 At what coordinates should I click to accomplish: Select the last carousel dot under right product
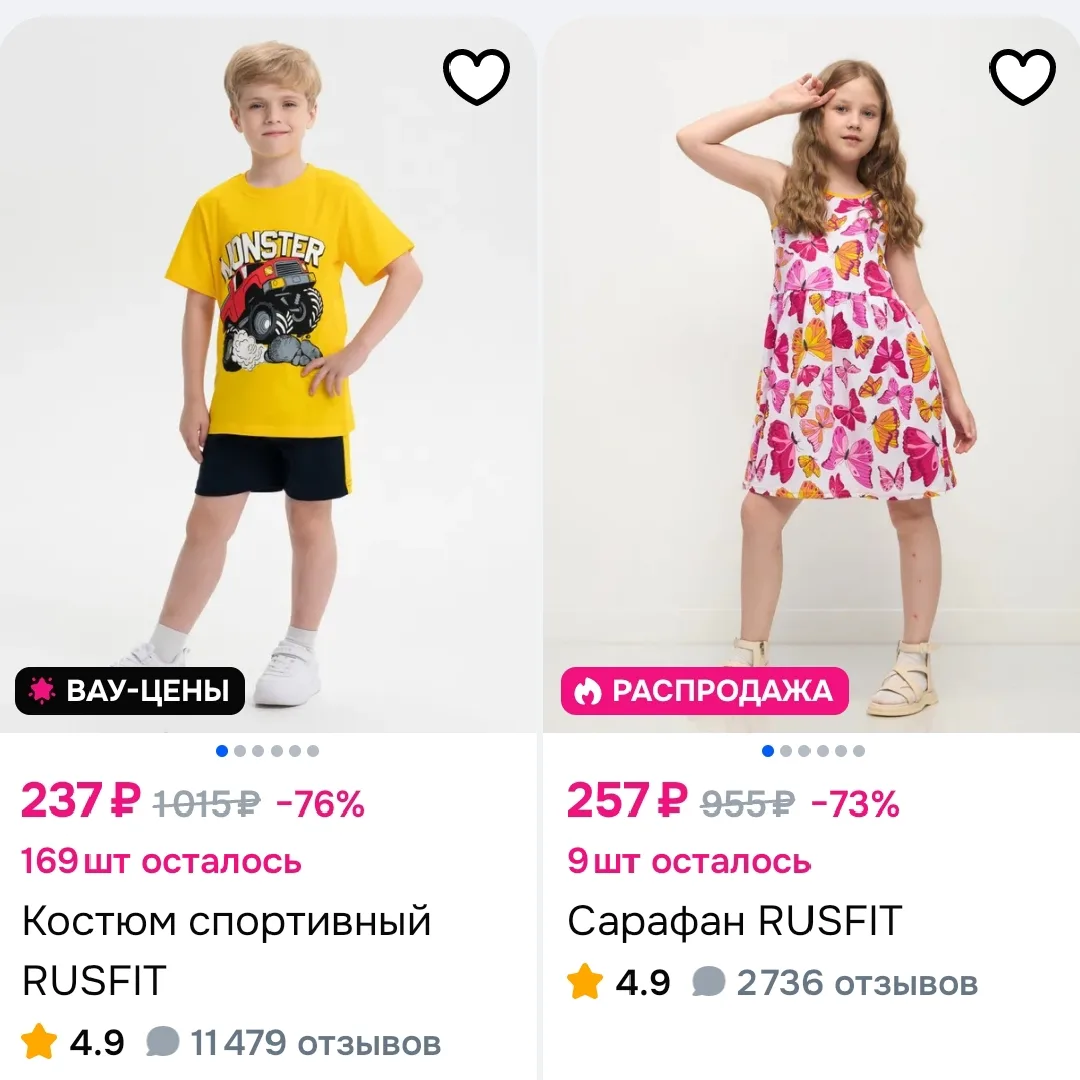pyautogui.click(x=859, y=751)
